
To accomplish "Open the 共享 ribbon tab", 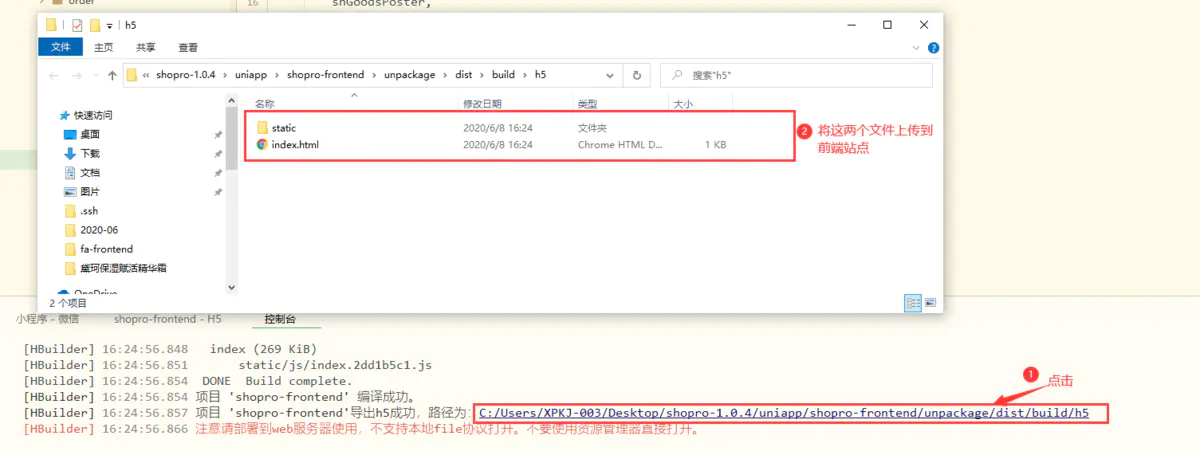I will [x=146, y=46].
